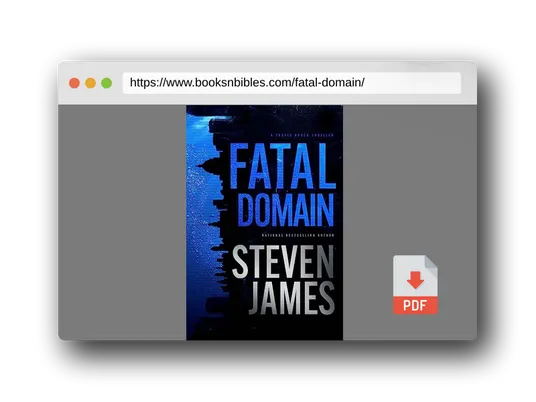Click the yellow minimize dot

tap(90, 83)
